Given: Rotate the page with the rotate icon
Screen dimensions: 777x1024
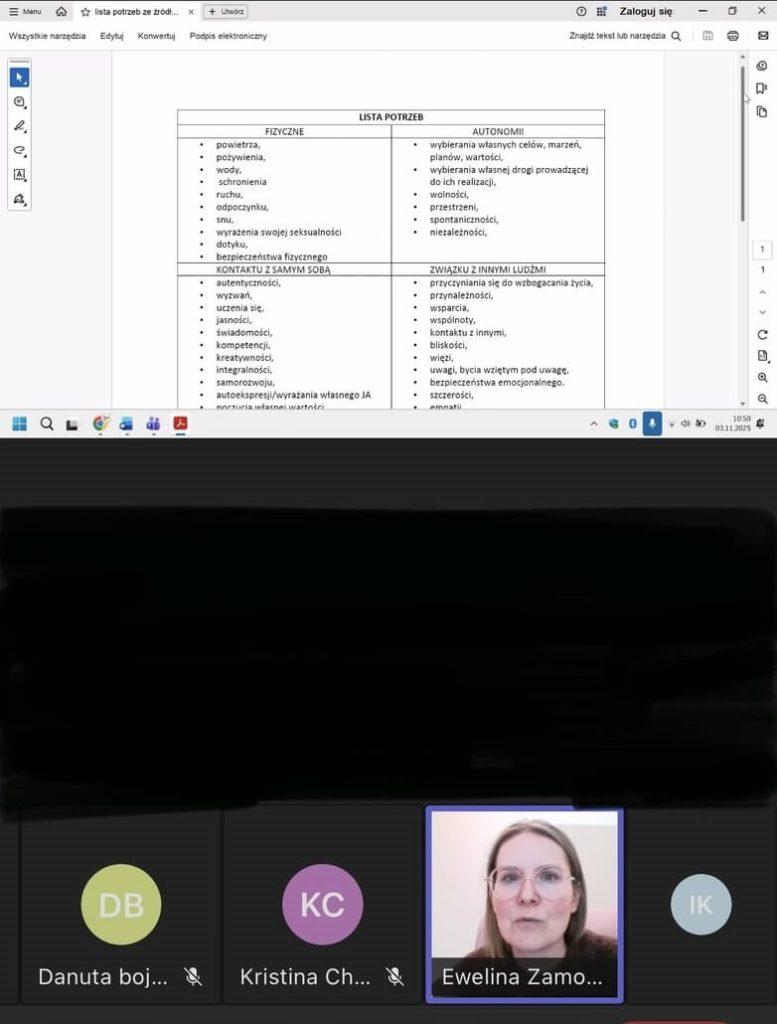Looking at the screenshot, I should pos(763,335).
